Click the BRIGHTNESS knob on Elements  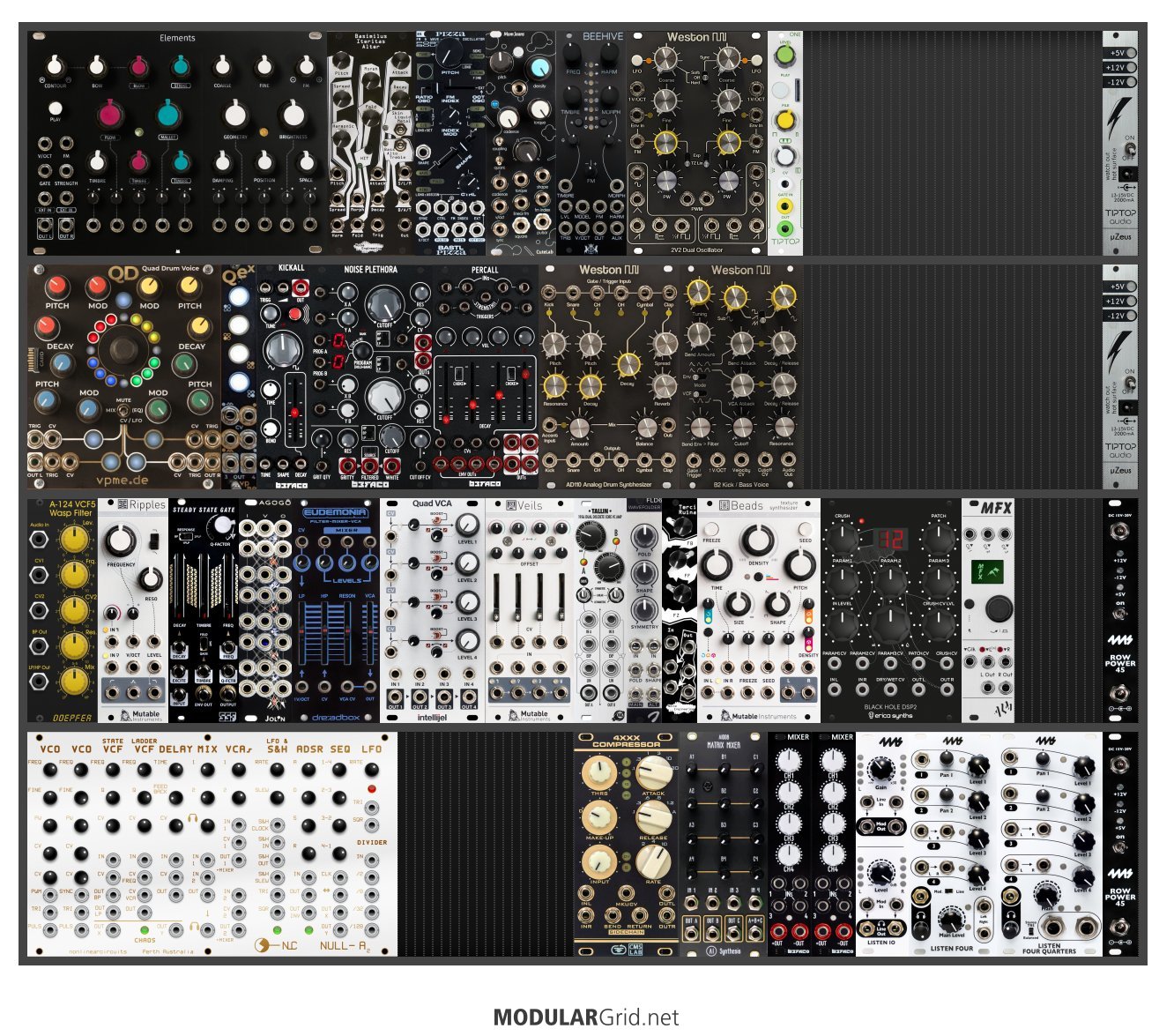[293, 114]
